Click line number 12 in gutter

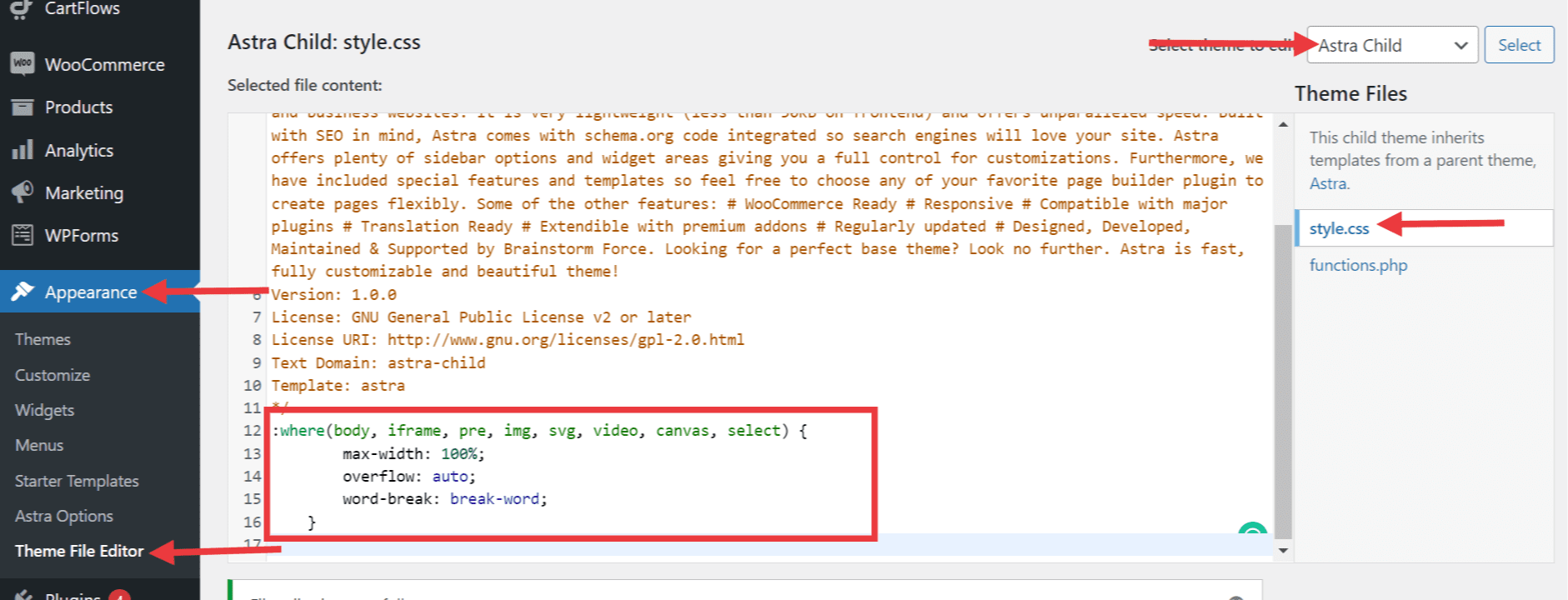[253, 430]
